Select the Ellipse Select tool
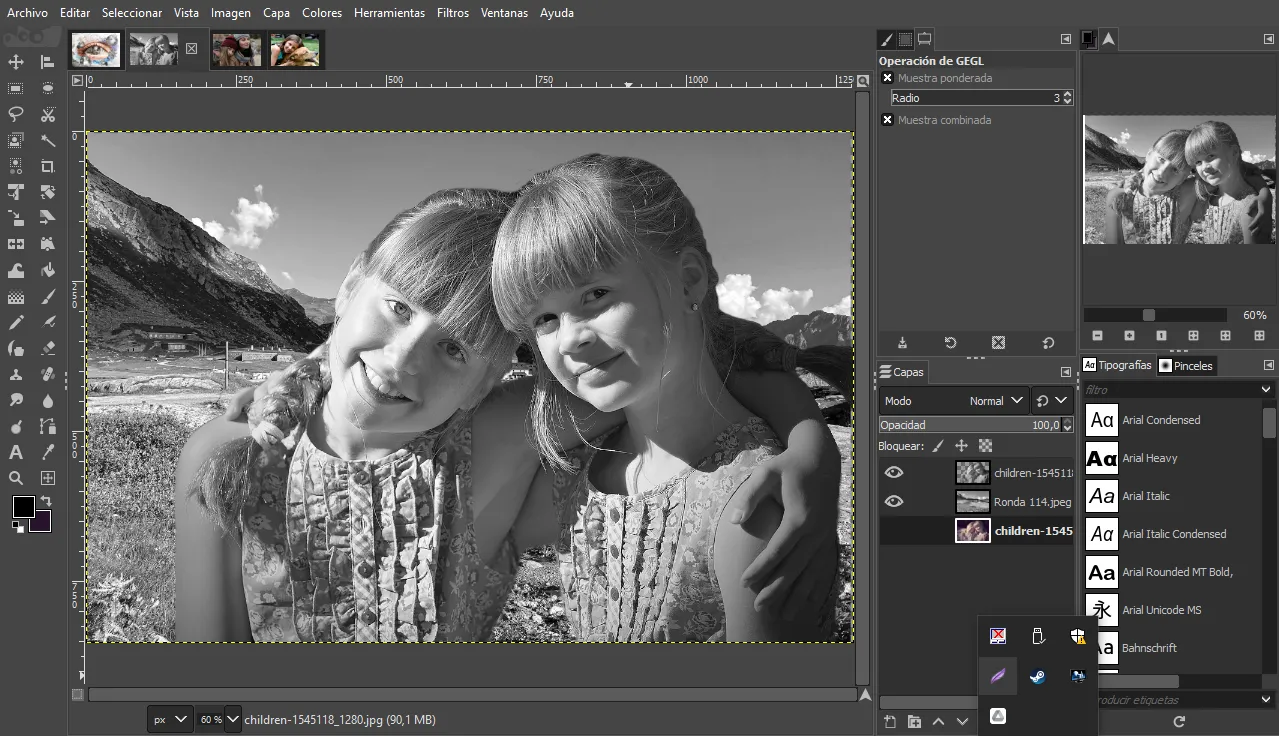1279x736 pixels. [x=48, y=88]
